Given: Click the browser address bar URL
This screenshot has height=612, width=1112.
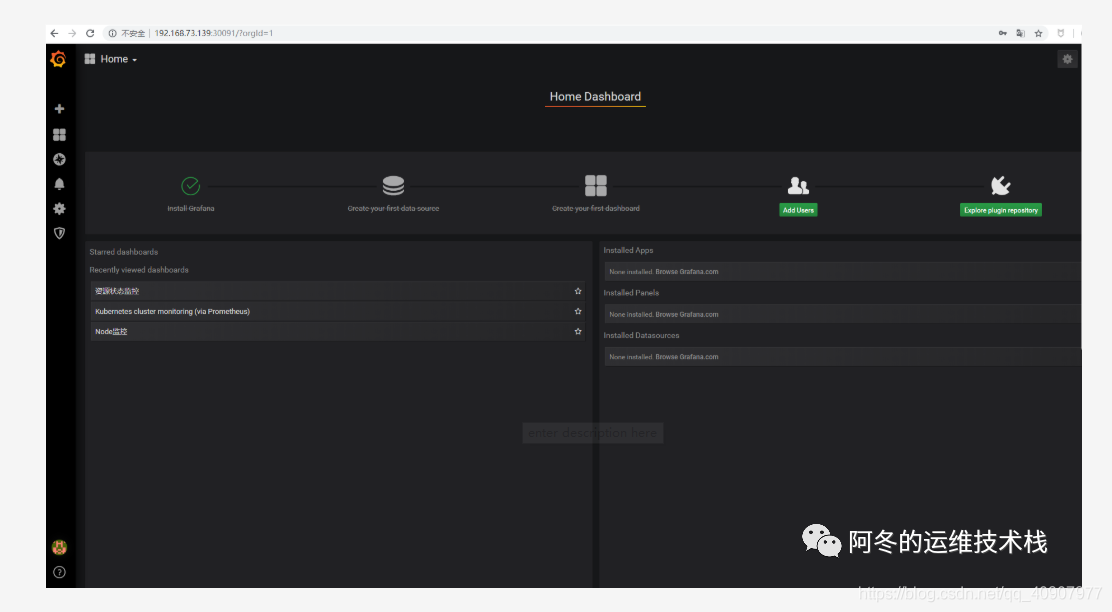Looking at the screenshot, I should (213, 33).
